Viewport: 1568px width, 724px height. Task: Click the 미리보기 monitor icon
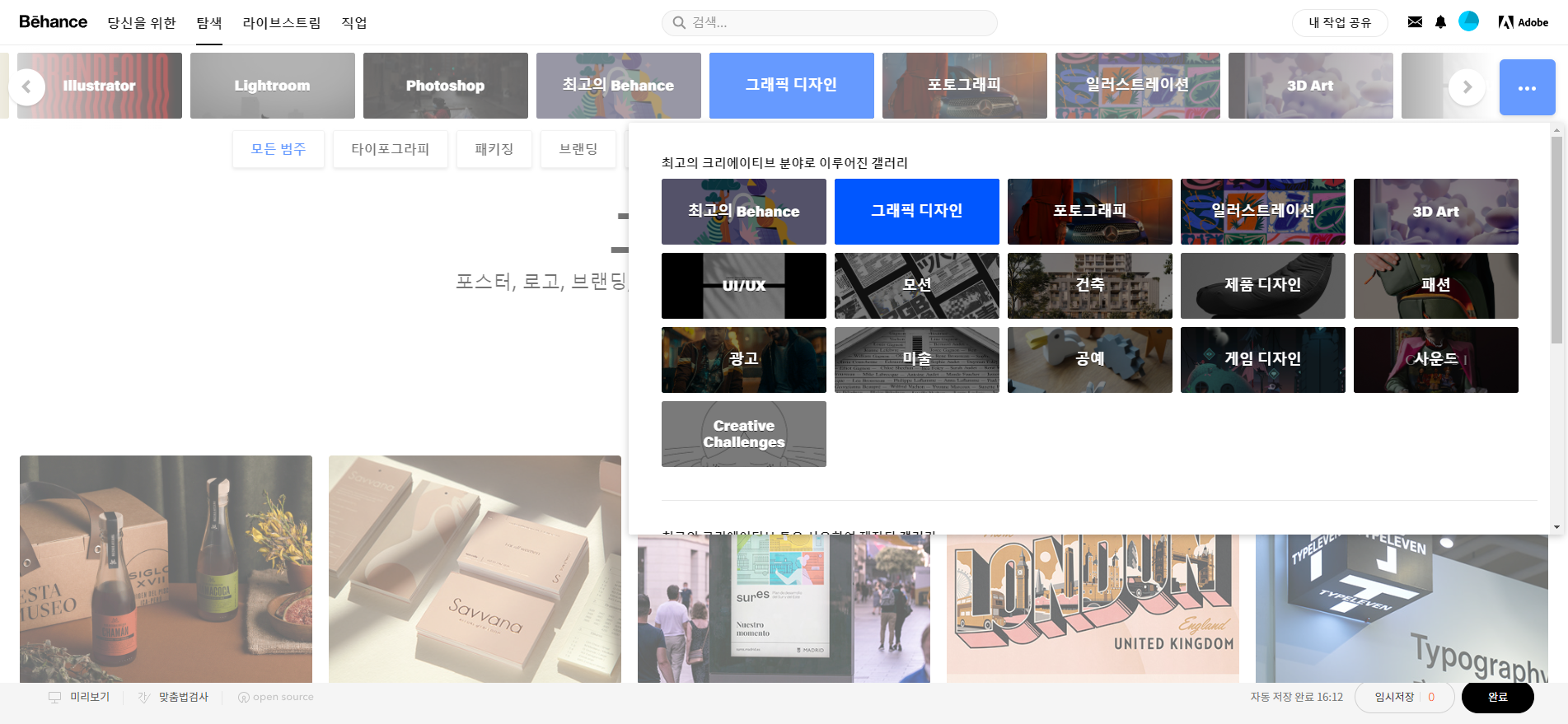click(x=54, y=698)
